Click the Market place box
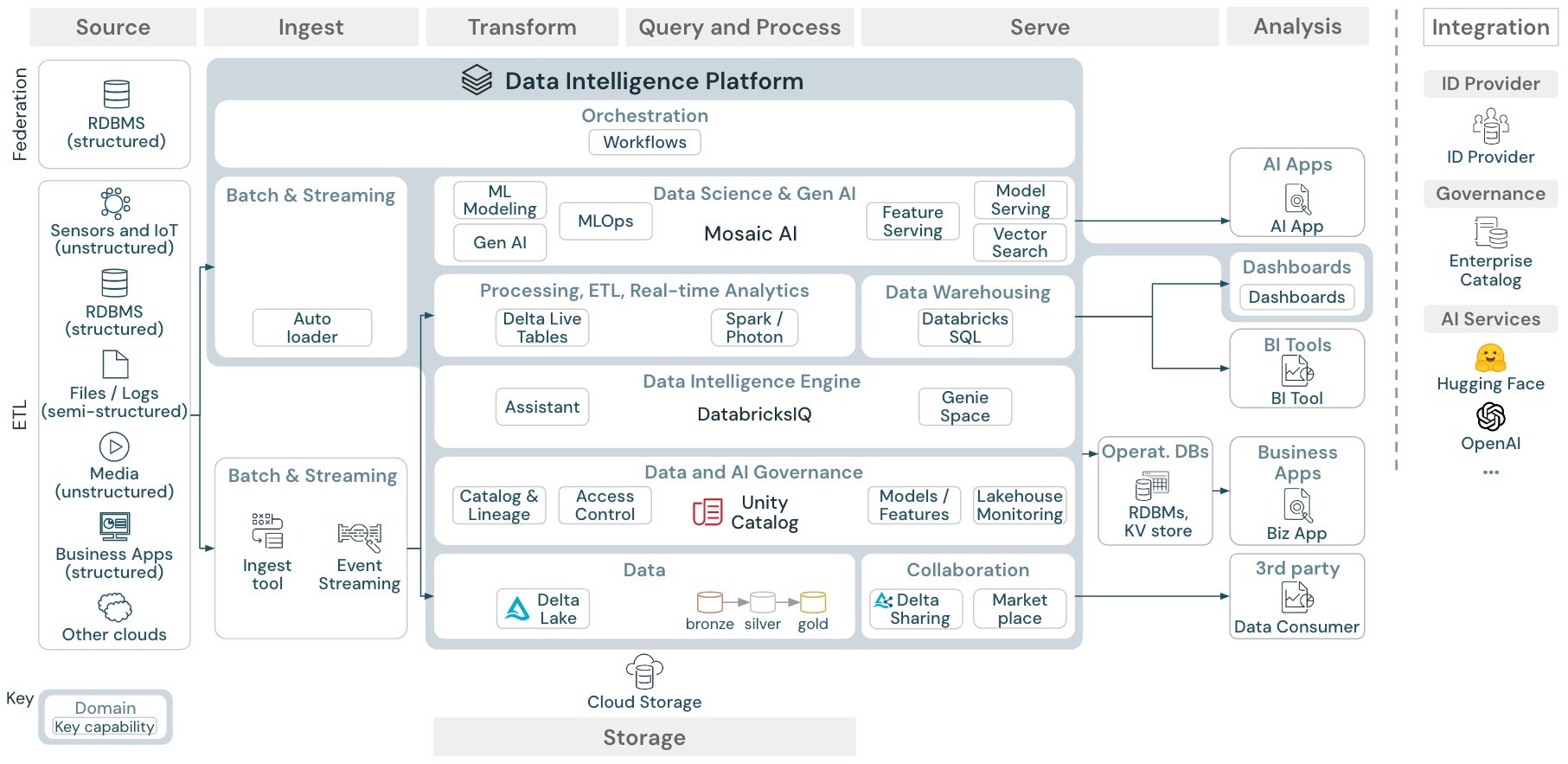 tap(1020, 609)
